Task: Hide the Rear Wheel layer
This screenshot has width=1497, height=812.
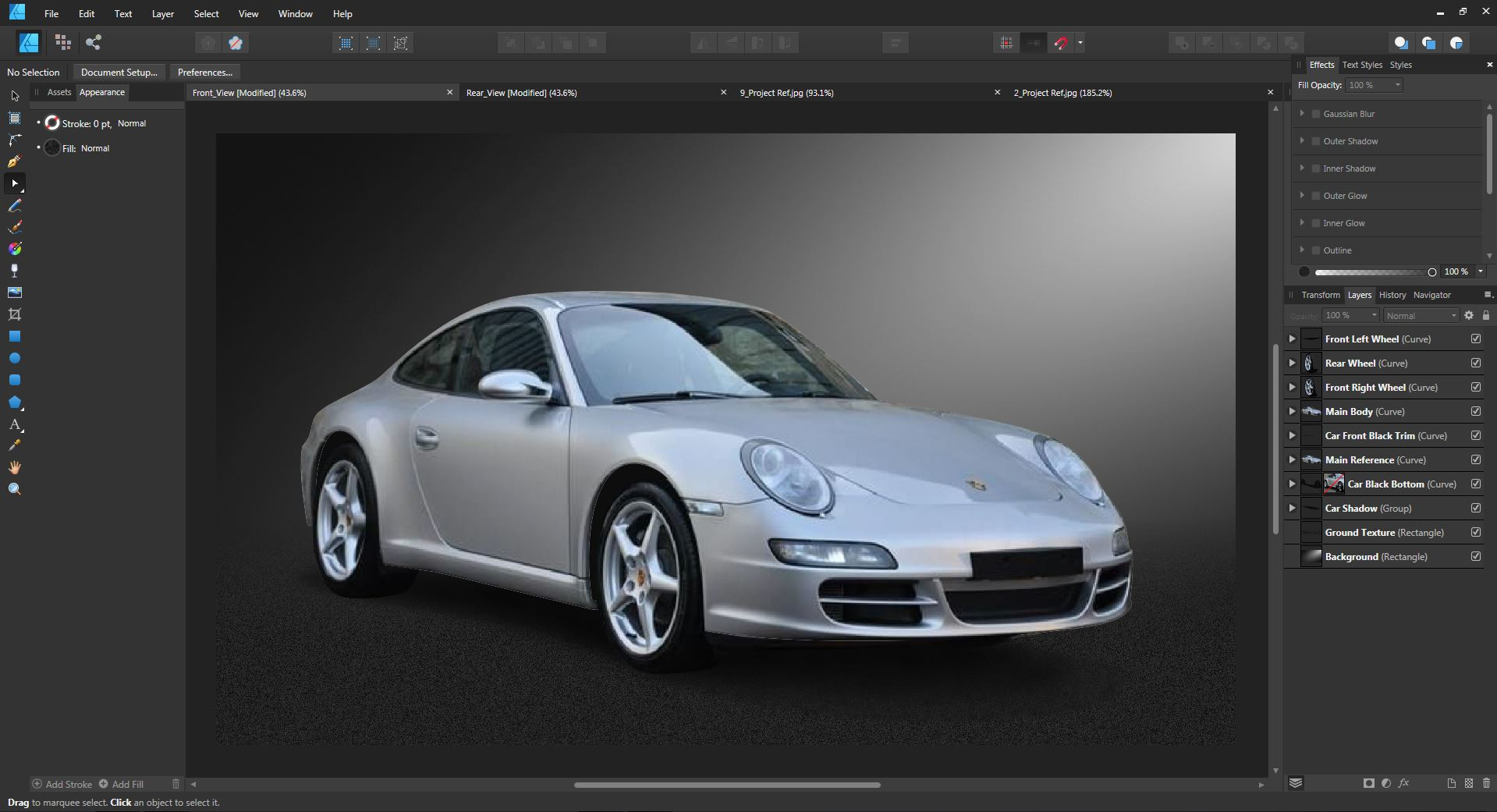Action: pyautogui.click(x=1476, y=363)
